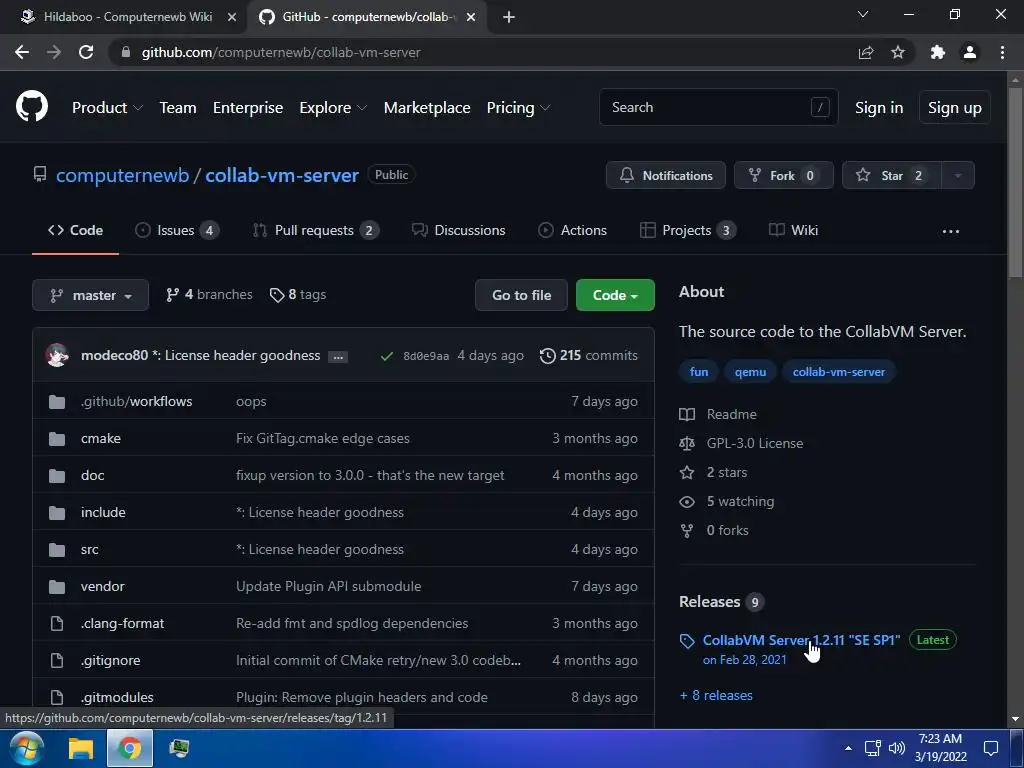Click the modeco80 avatar image
Screen dimensions: 1024x768
57,355
